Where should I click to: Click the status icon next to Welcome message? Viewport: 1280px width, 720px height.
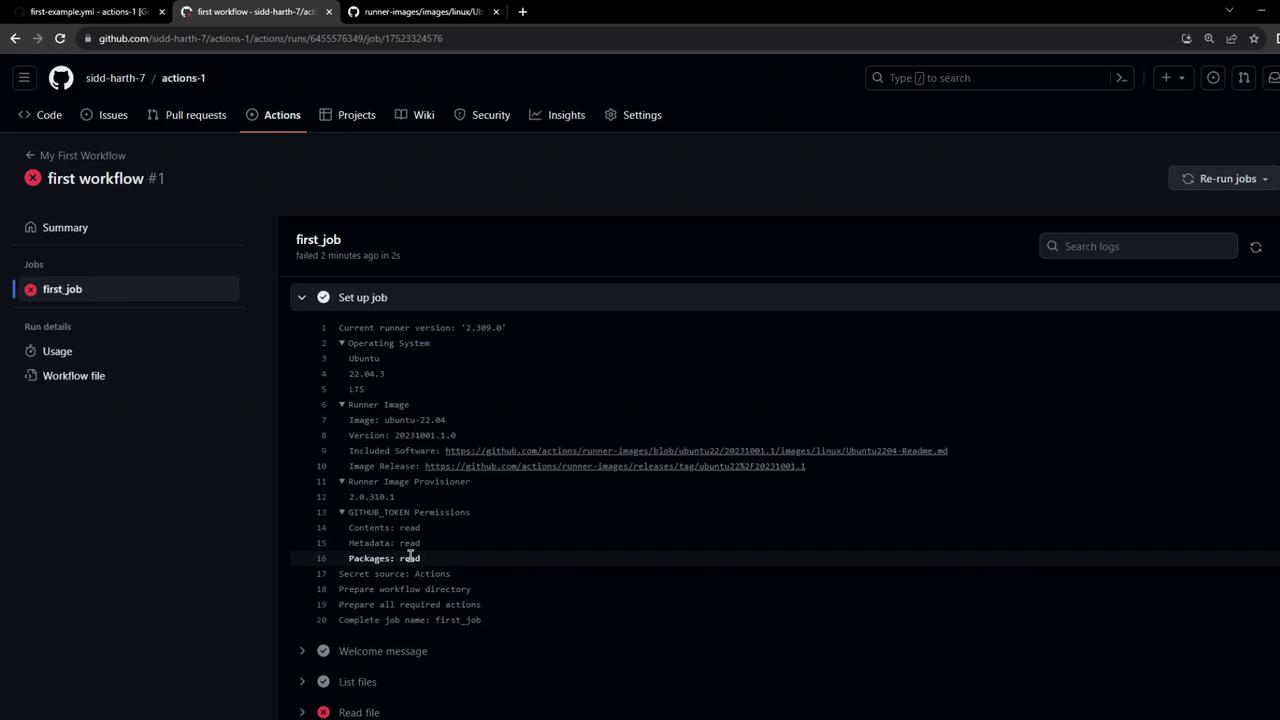pos(323,651)
